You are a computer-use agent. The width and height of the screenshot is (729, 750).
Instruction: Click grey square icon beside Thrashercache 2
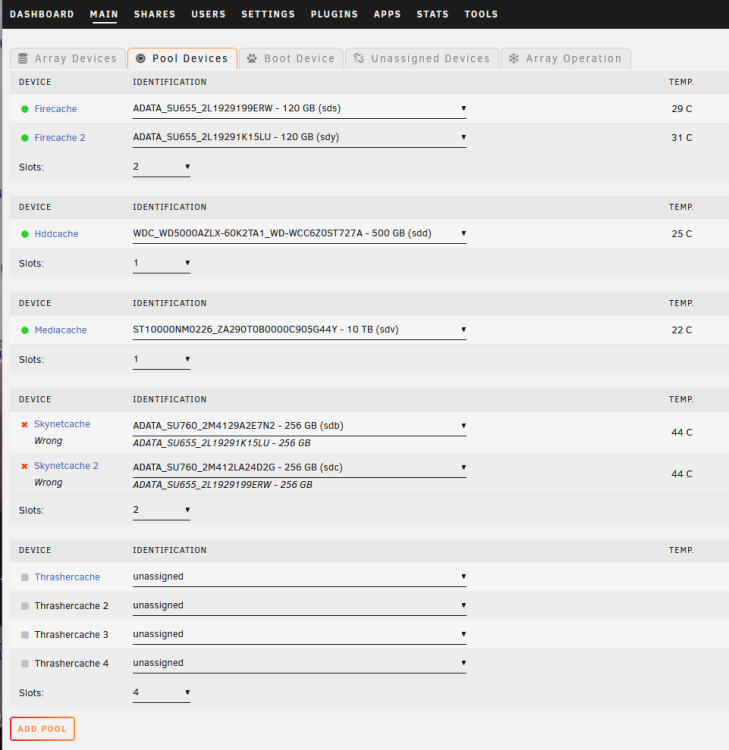25,606
